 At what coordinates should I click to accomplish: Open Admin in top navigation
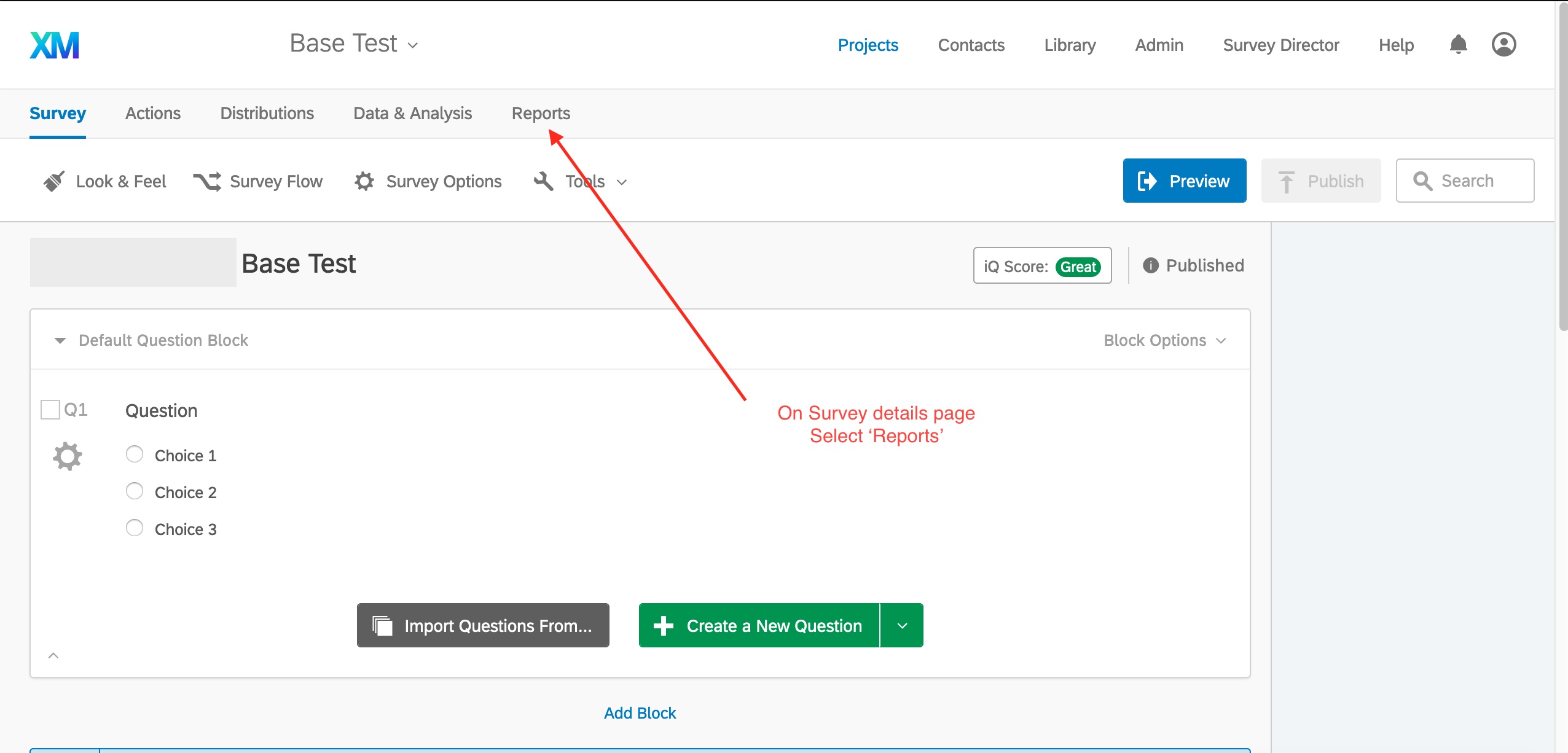coord(1159,45)
